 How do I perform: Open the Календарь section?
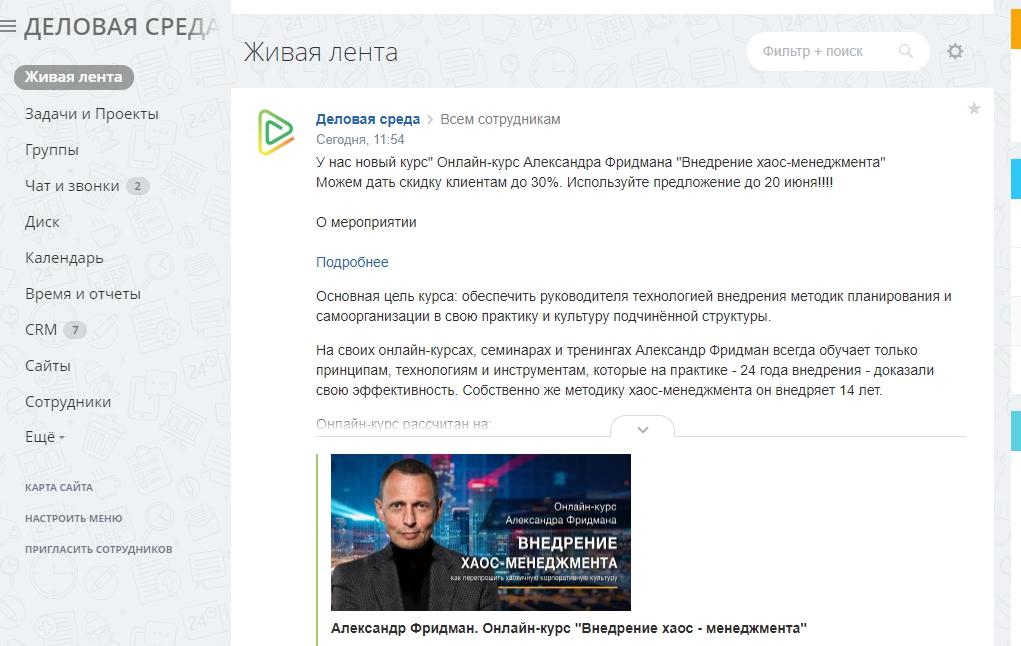pyautogui.click(x=64, y=258)
